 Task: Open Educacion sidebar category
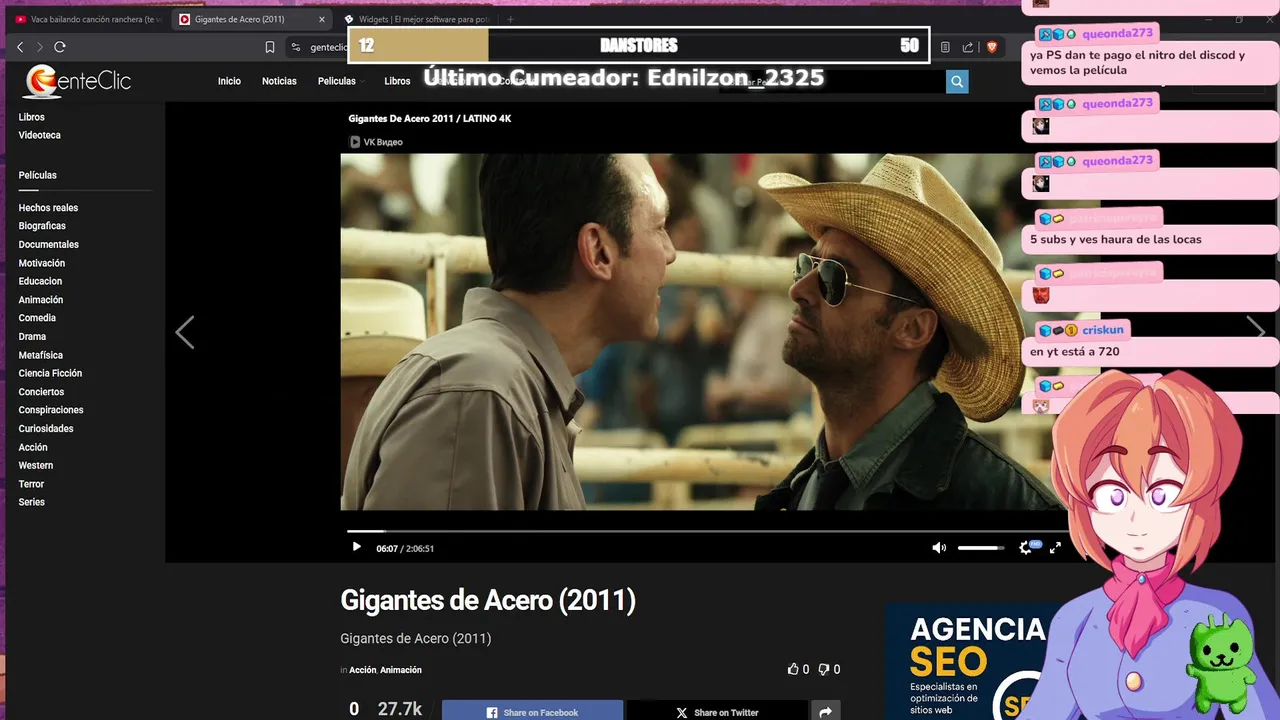pyautogui.click(x=40, y=281)
